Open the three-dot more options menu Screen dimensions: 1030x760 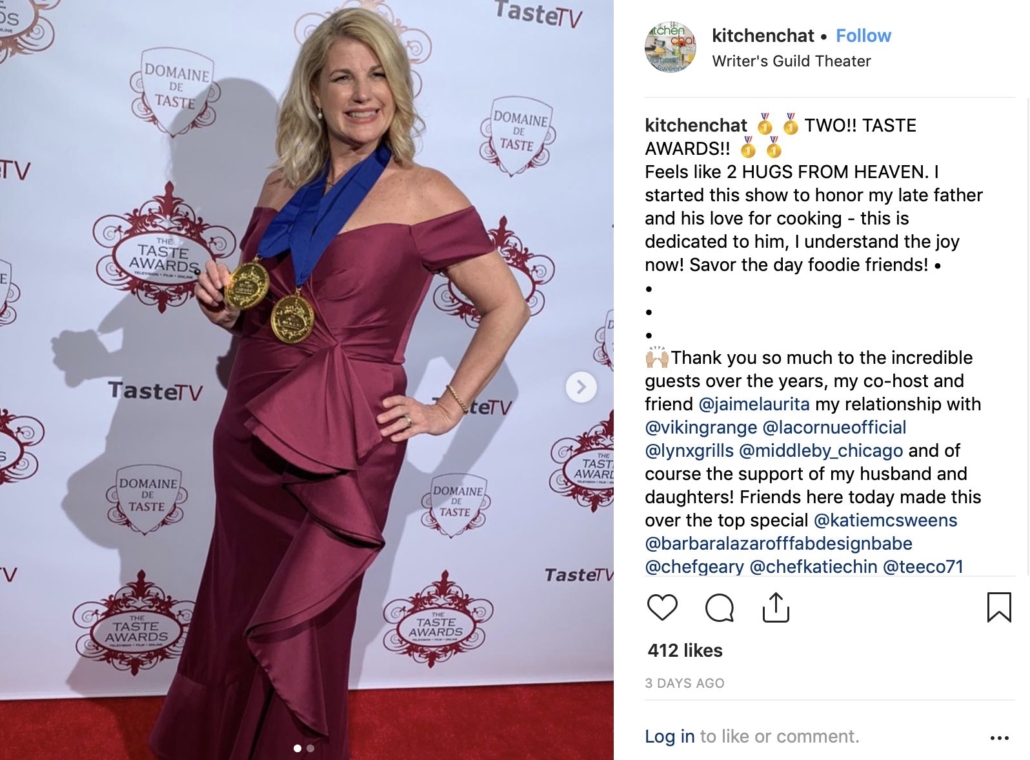pyautogui.click(x=999, y=738)
